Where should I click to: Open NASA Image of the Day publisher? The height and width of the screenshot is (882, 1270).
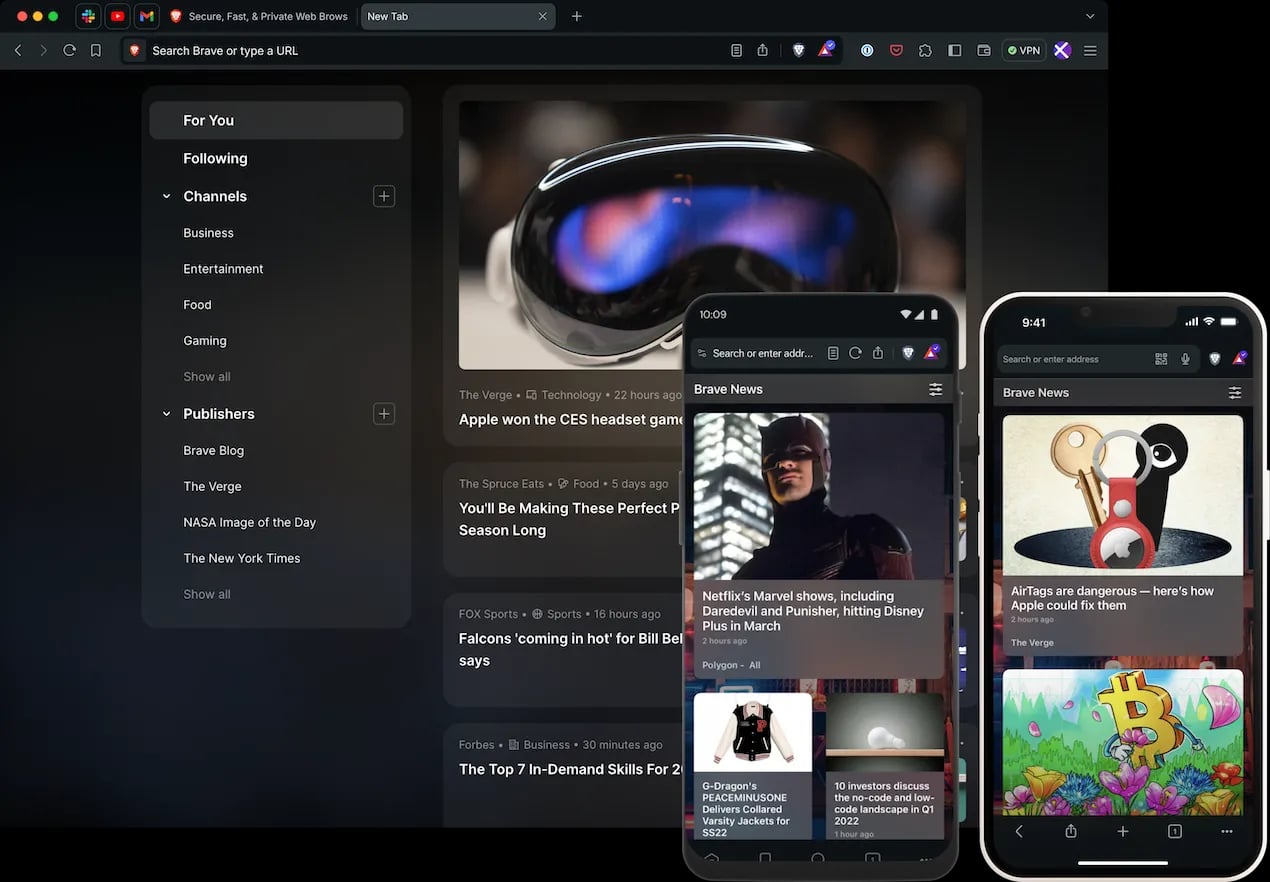249,522
